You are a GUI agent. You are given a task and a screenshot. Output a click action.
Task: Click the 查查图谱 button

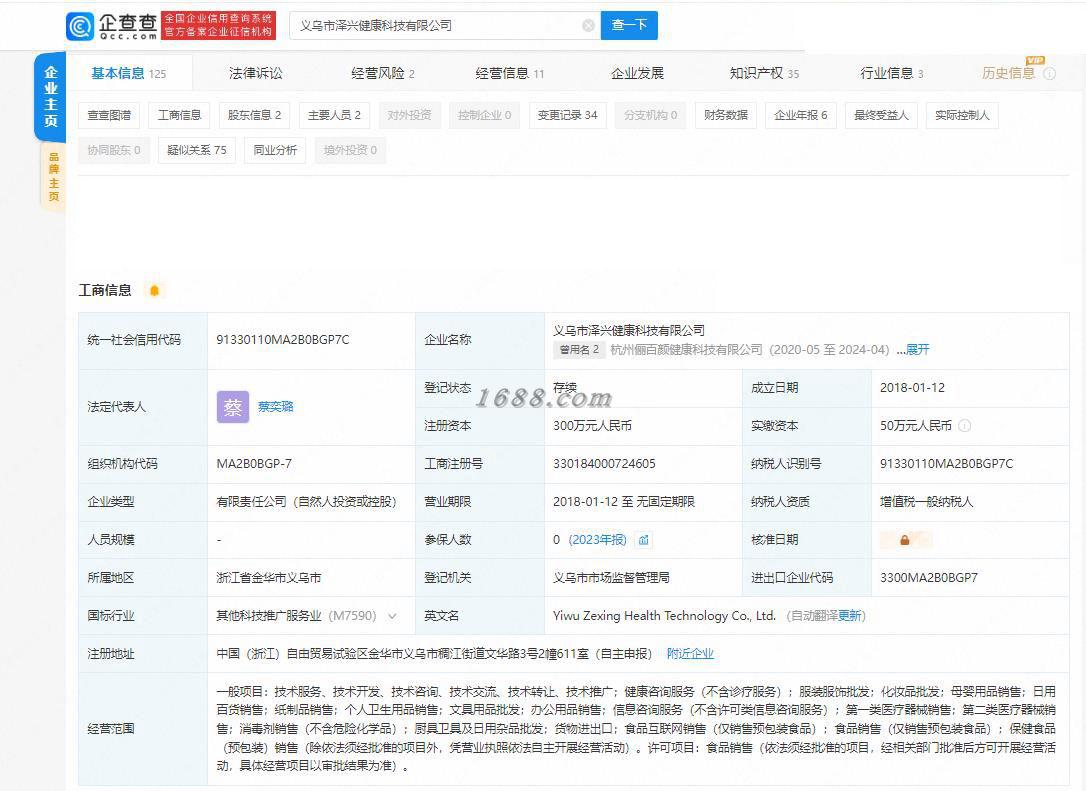click(x=109, y=115)
